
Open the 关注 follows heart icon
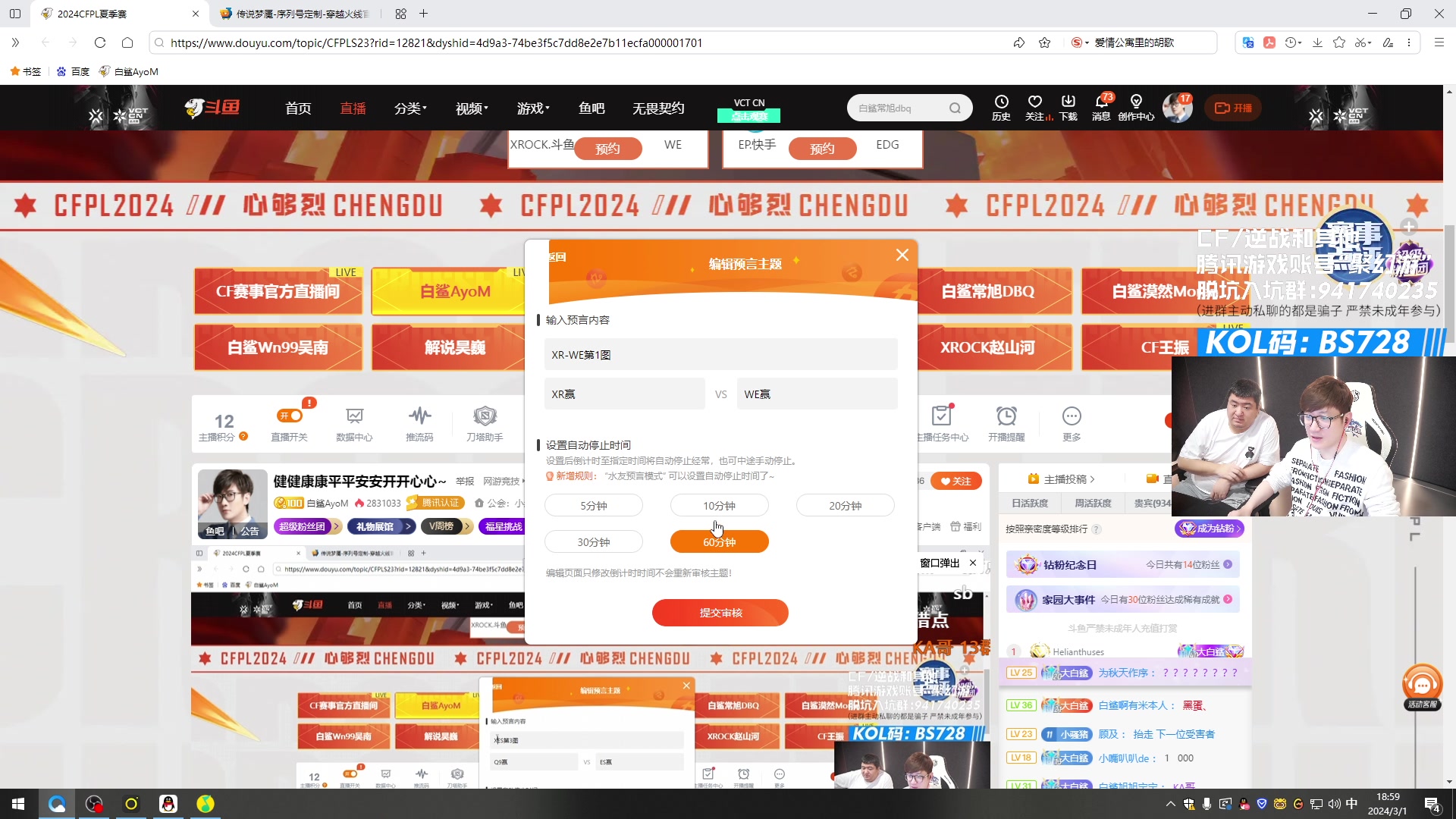point(1035,108)
